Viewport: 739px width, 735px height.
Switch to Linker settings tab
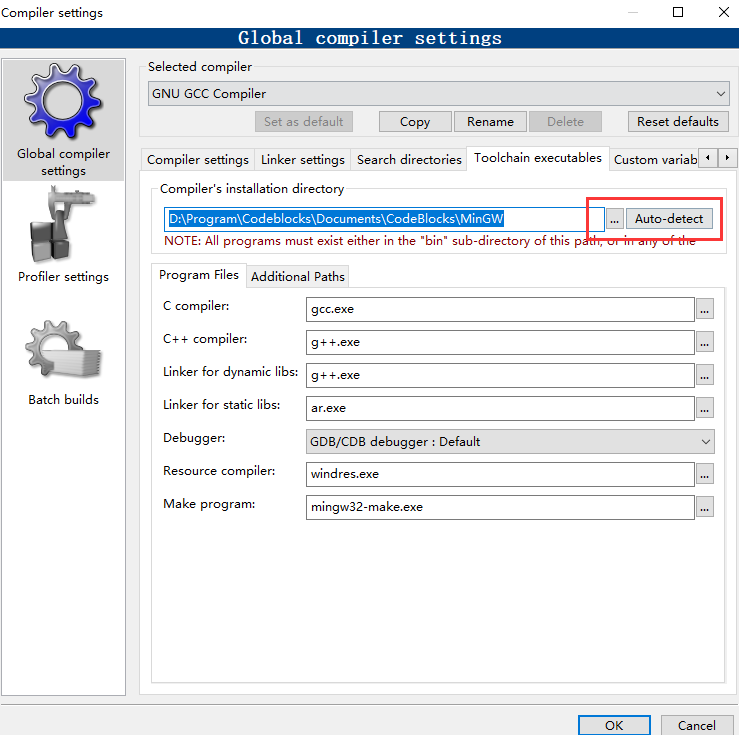(x=303, y=160)
